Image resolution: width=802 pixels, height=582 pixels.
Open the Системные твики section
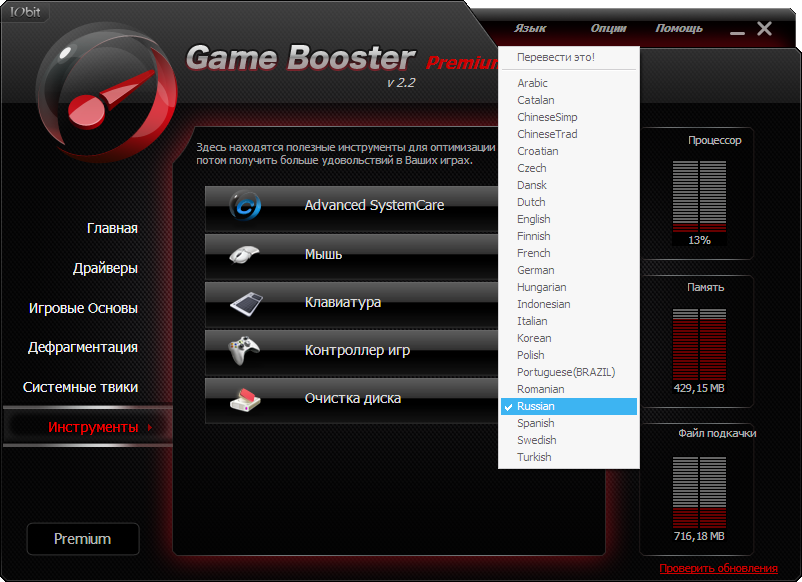pos(80,387)
